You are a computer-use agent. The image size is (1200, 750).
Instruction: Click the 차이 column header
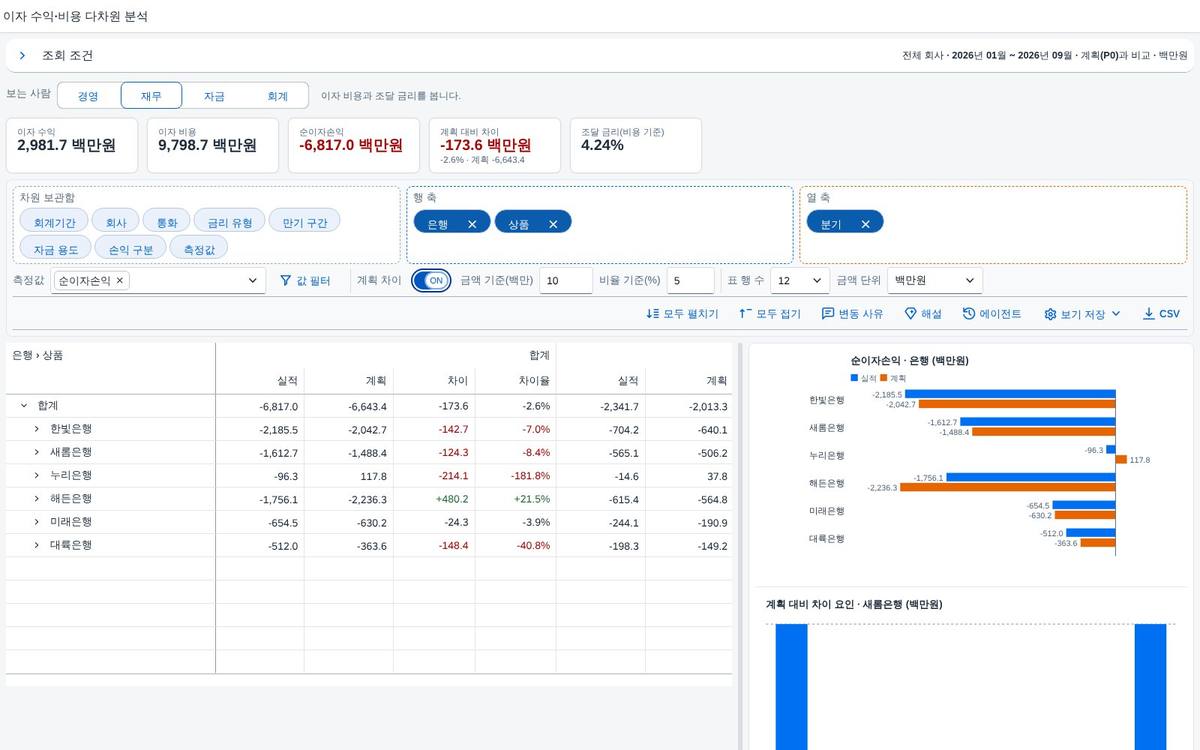[434, 381]
